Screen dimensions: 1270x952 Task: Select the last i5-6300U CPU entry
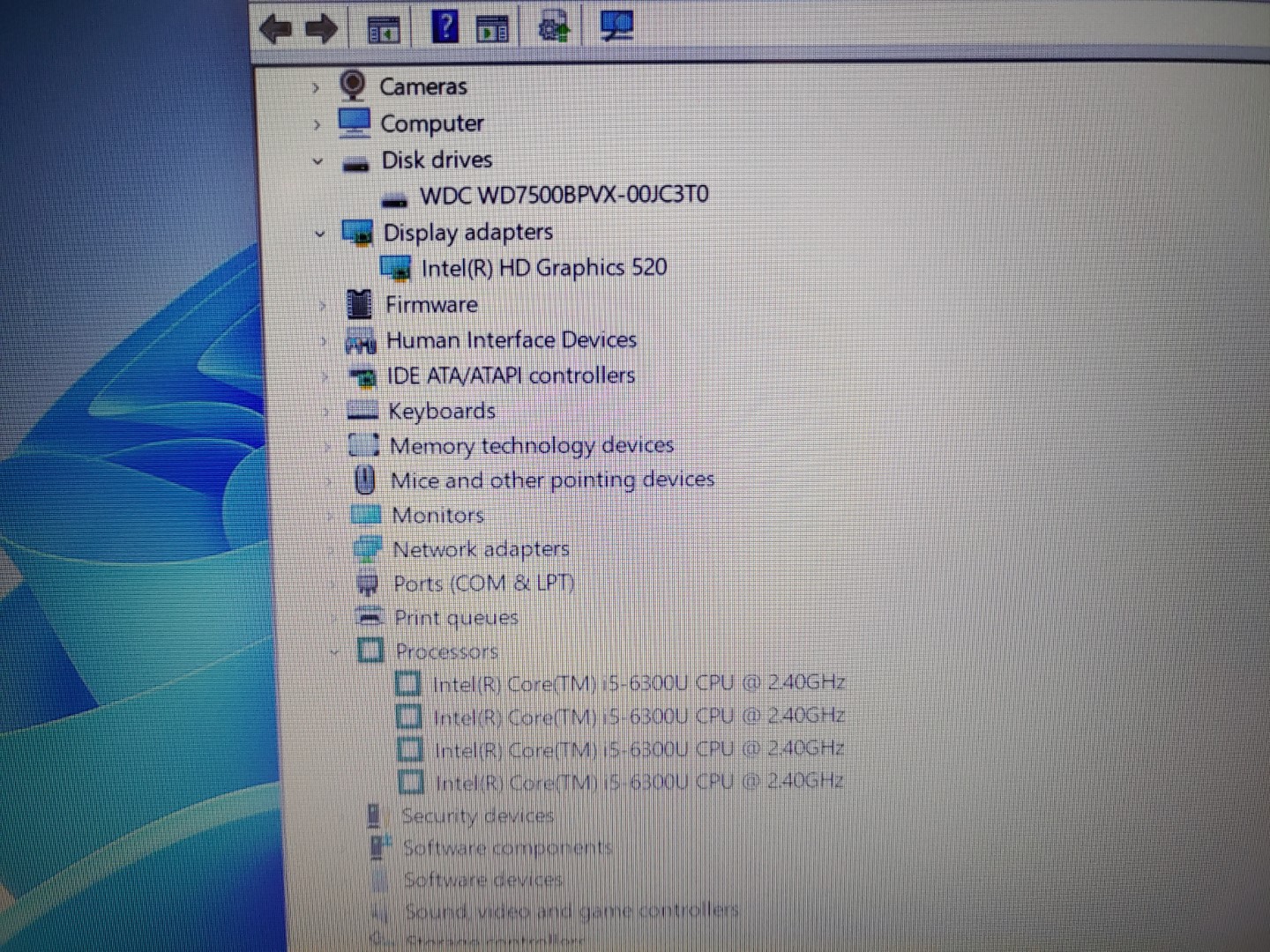tap(640, 782)
